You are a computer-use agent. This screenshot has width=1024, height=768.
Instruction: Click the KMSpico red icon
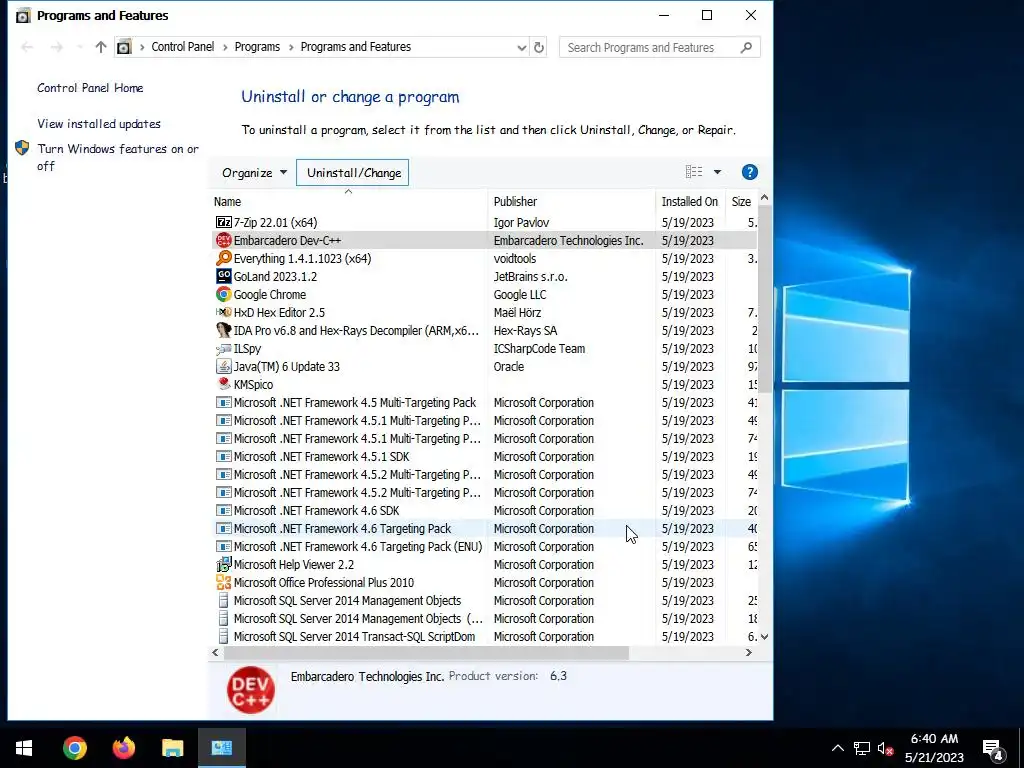[223, 384]
